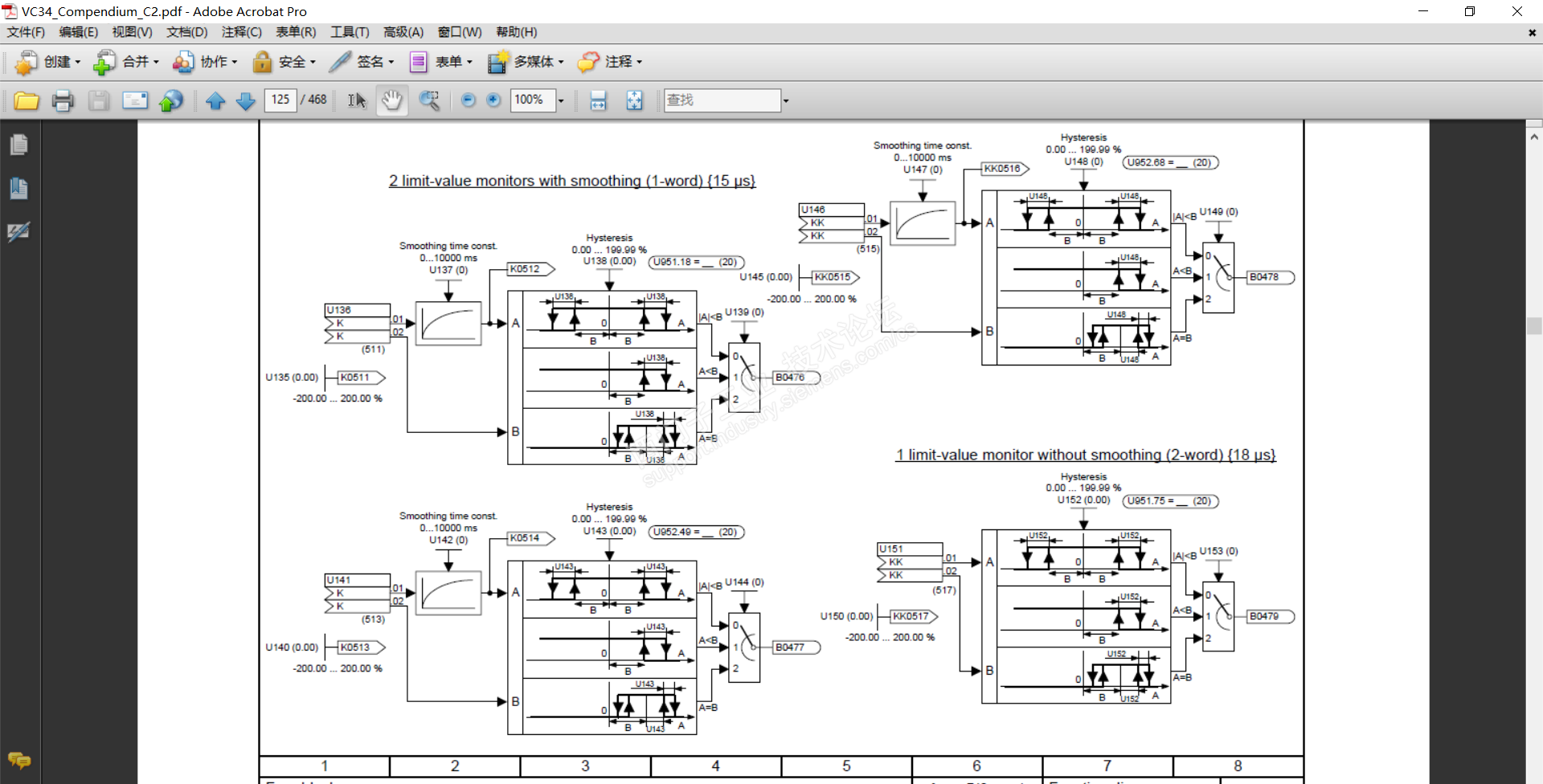Viewport: 1543px width, 784px height.
Task: Activate the Hand tool
Action: [391, 100]
